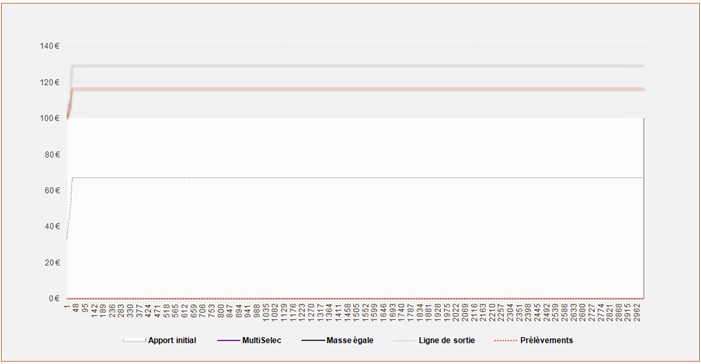Click the purple MultiSelec legend line
The width and height of the screenshot is (701, 364).
(x=228, y=341)
